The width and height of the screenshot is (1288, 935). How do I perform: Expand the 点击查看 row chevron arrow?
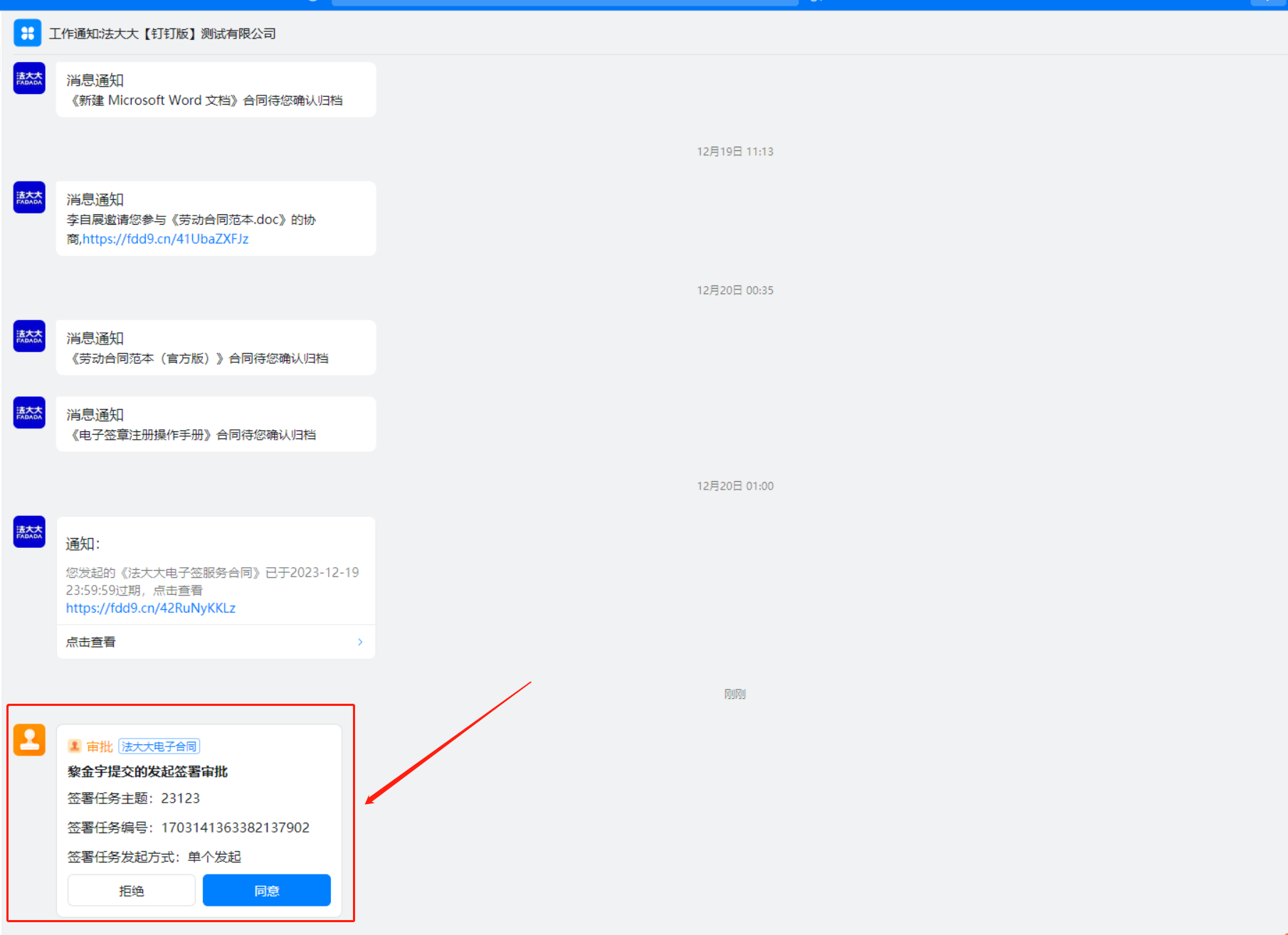click(x=360, y=642)
